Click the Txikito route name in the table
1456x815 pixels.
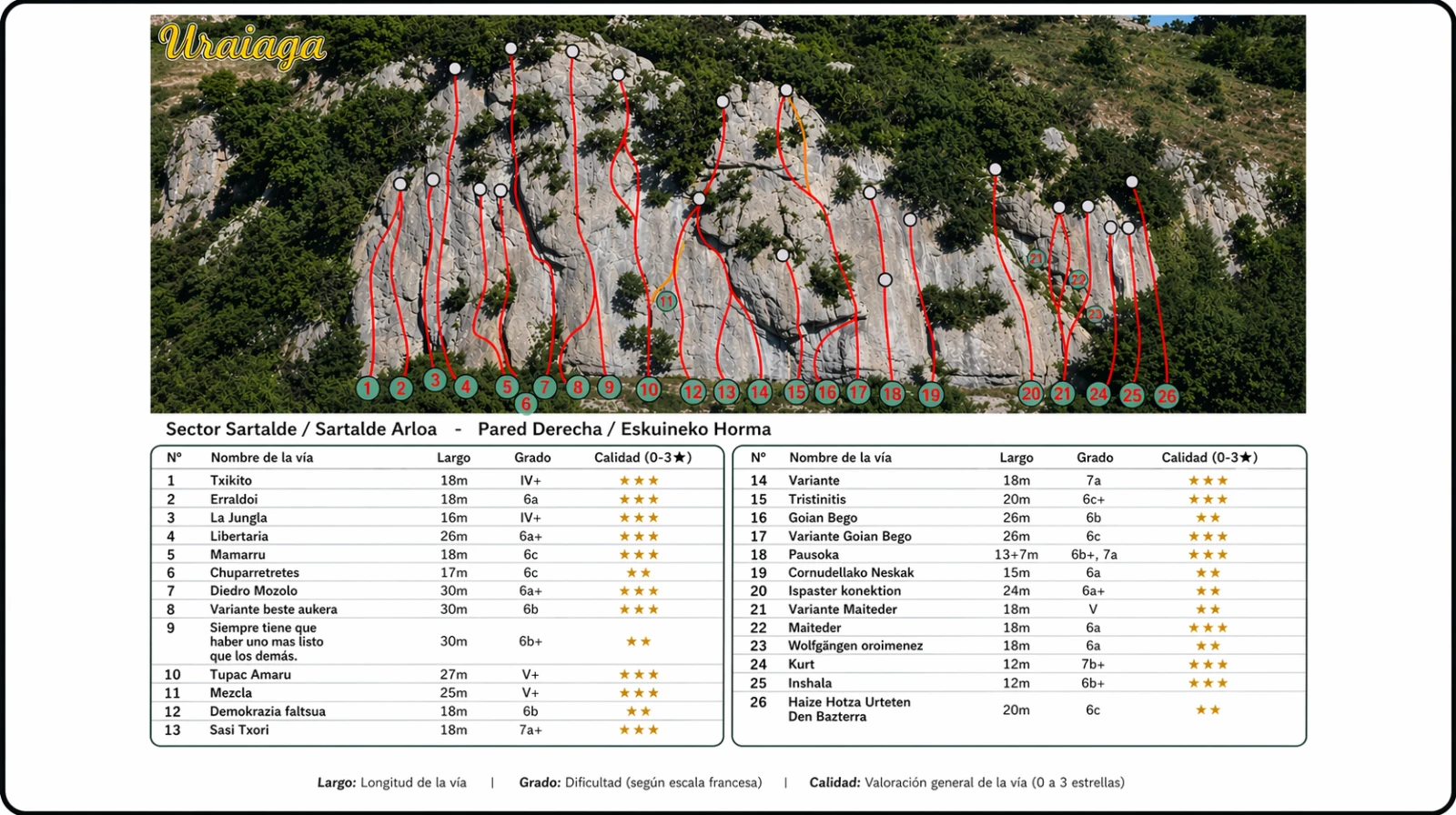point(231,480)
